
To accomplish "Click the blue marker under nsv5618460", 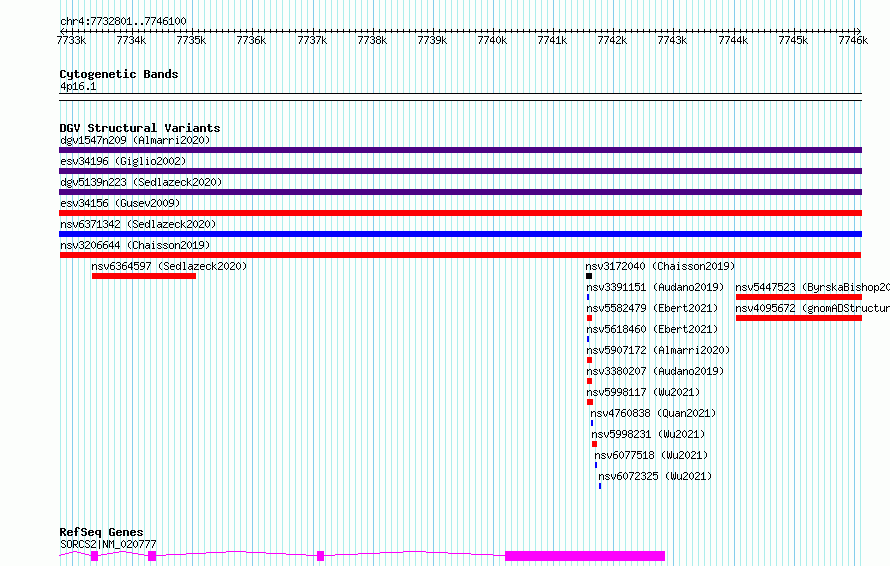I will pos(588,339).
